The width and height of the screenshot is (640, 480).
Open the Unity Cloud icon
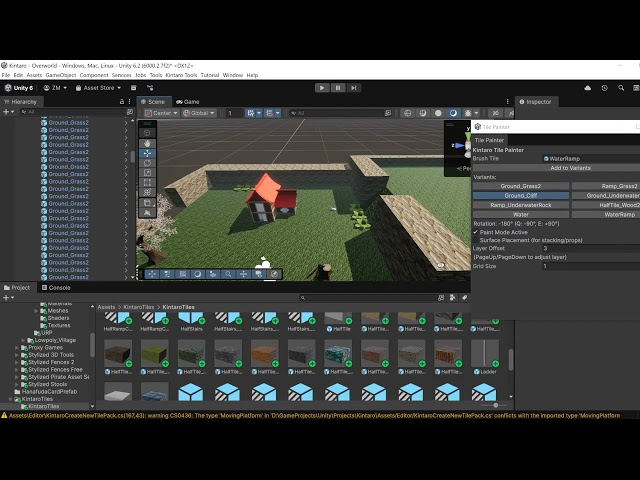pyautogui.click(x=588, y=88)
